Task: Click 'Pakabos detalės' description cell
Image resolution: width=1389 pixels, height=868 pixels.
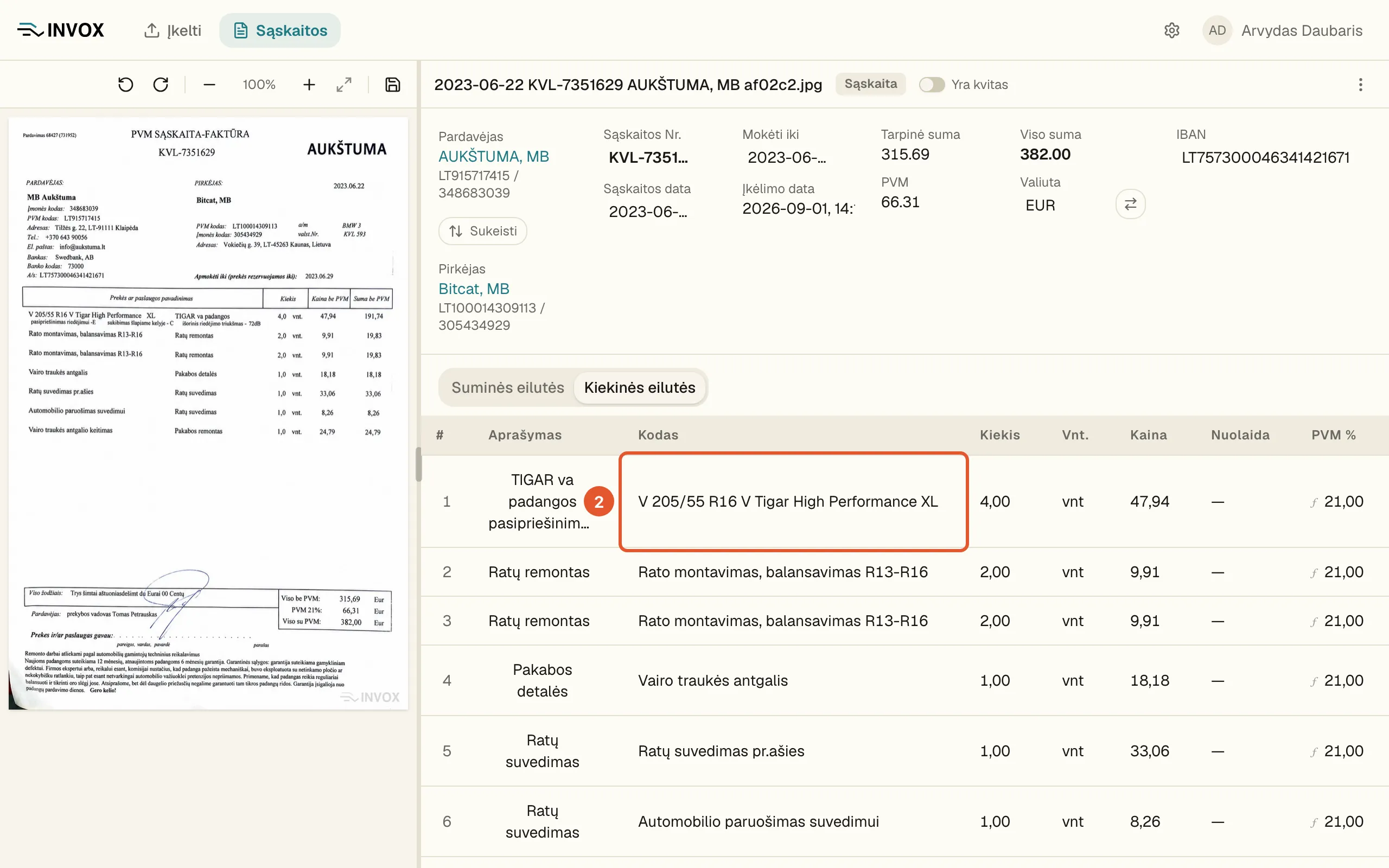Action: [542, 680]
